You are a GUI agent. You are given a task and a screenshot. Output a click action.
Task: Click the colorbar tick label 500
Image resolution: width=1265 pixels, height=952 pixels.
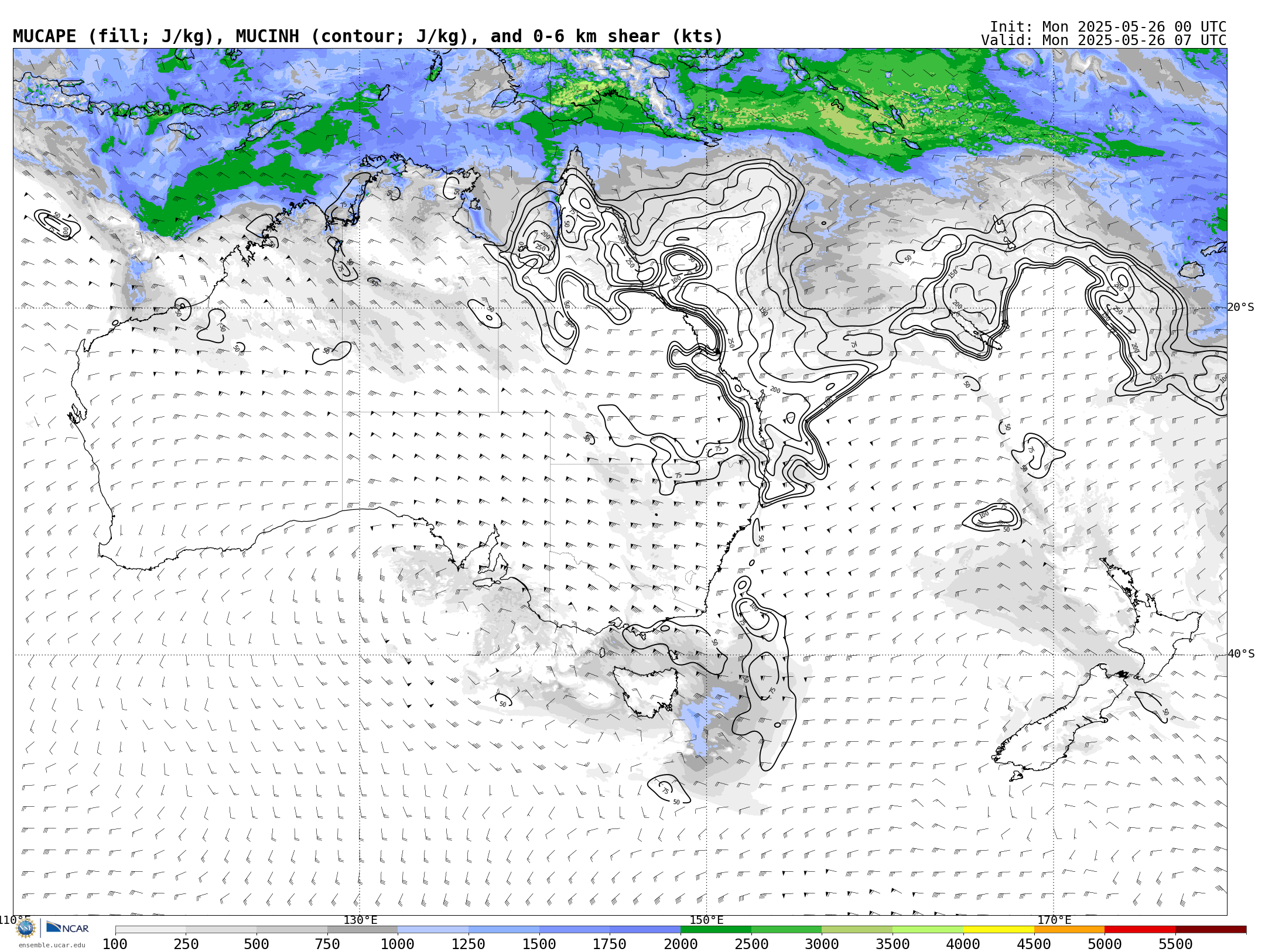[x=257, y=944]
